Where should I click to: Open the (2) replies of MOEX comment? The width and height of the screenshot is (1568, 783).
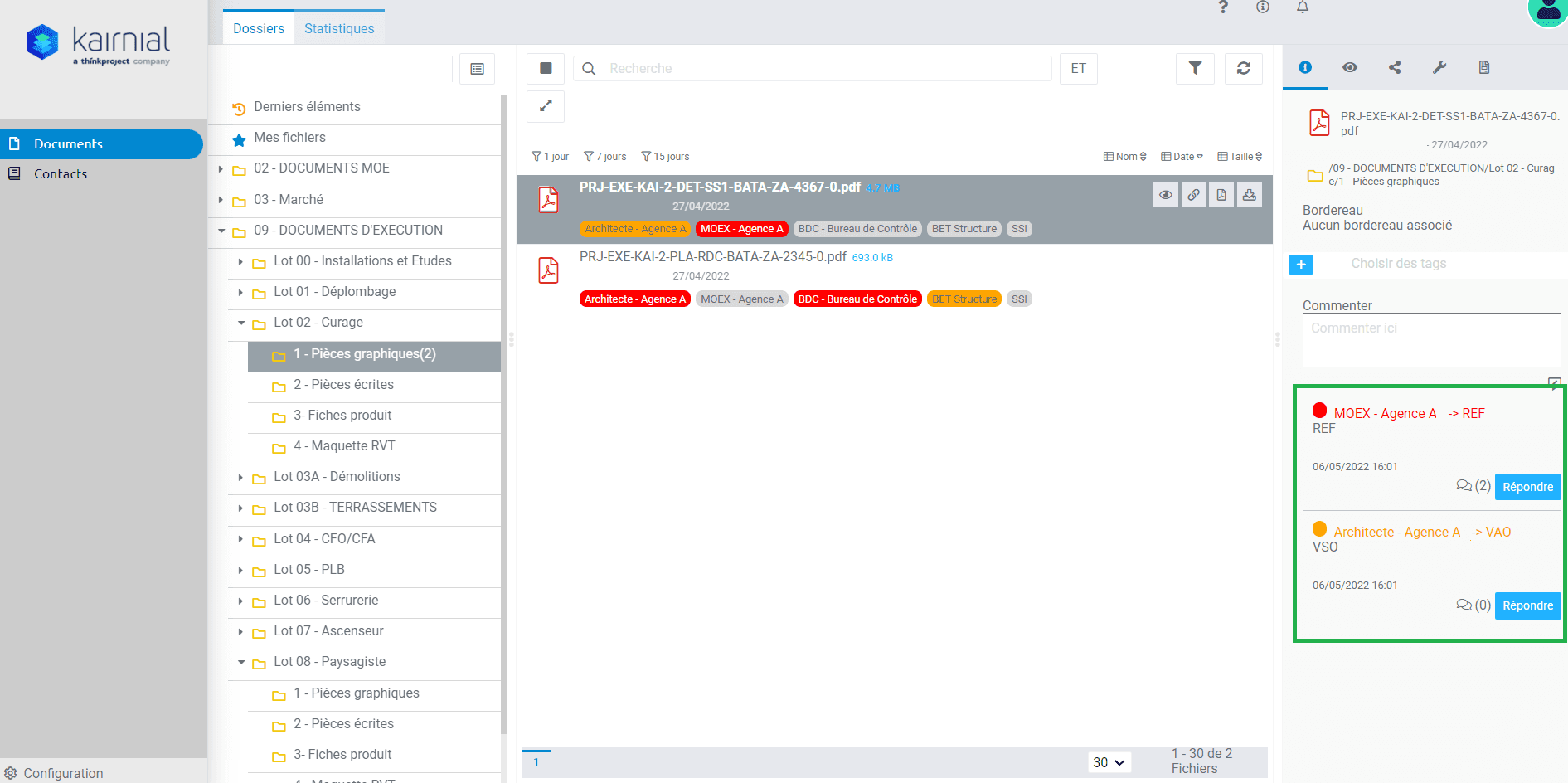click(x=1473, y=486)
